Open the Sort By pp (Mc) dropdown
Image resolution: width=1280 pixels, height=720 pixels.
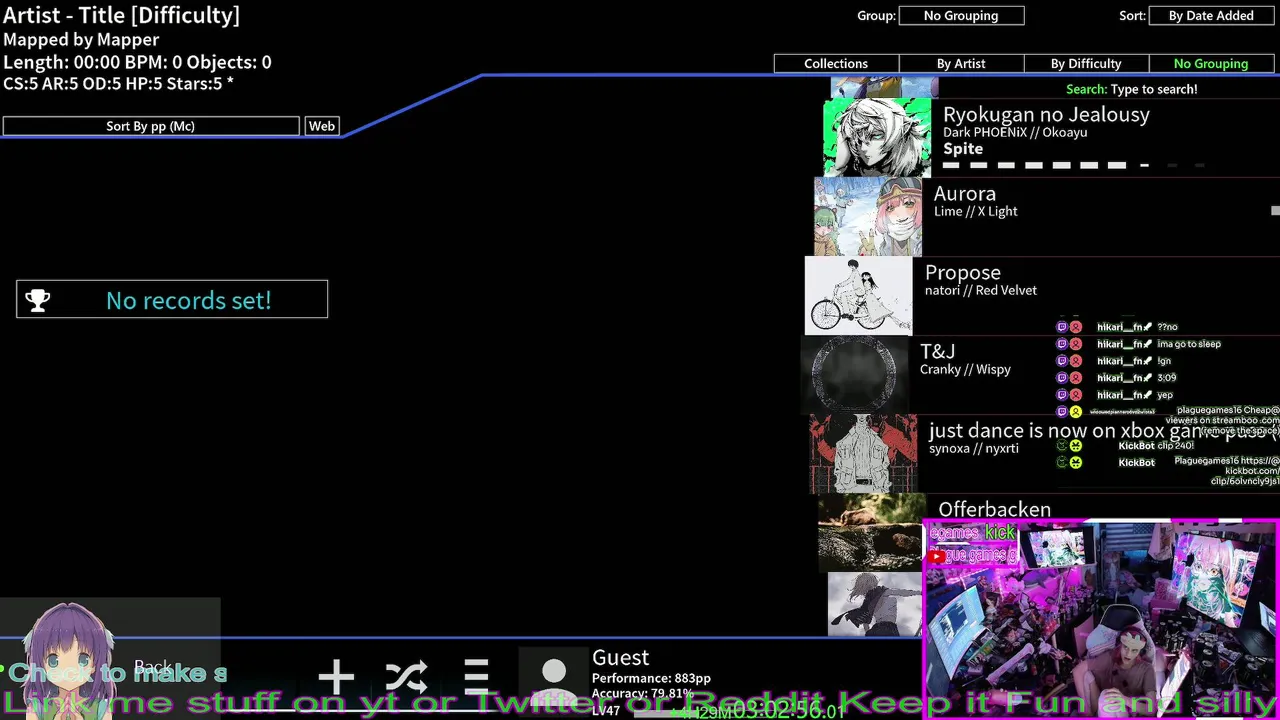151,126
